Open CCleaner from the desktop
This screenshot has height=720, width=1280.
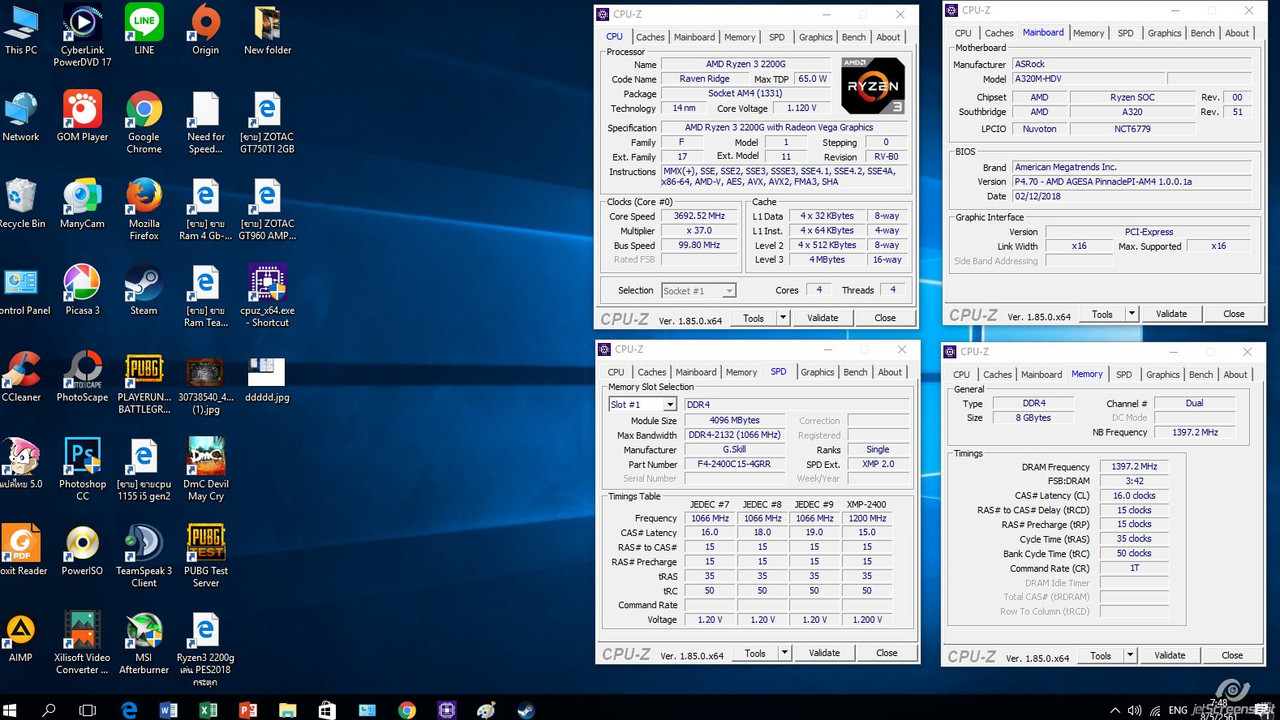coord(22,370)
